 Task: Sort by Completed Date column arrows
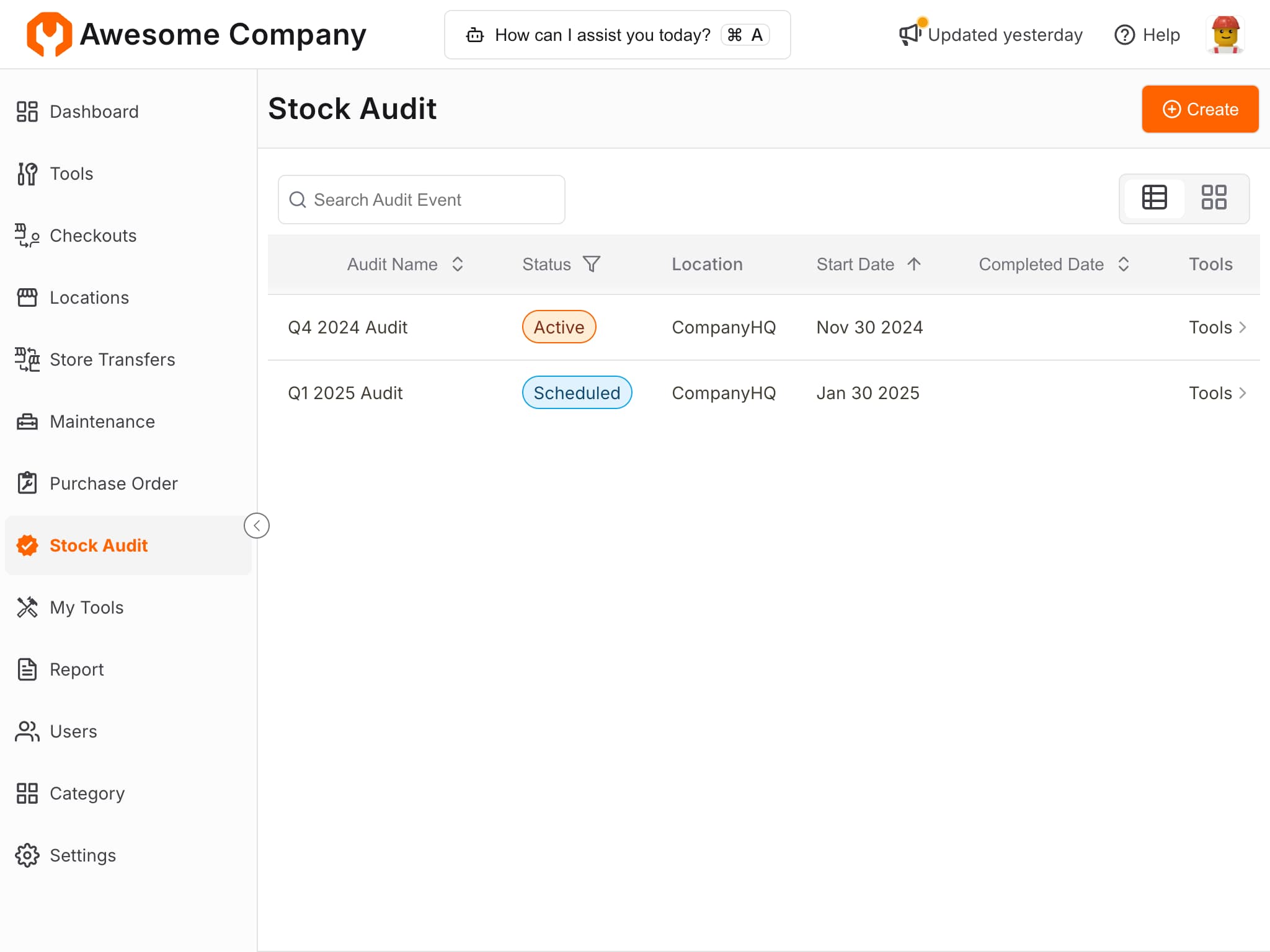(x=1124, y=264)
